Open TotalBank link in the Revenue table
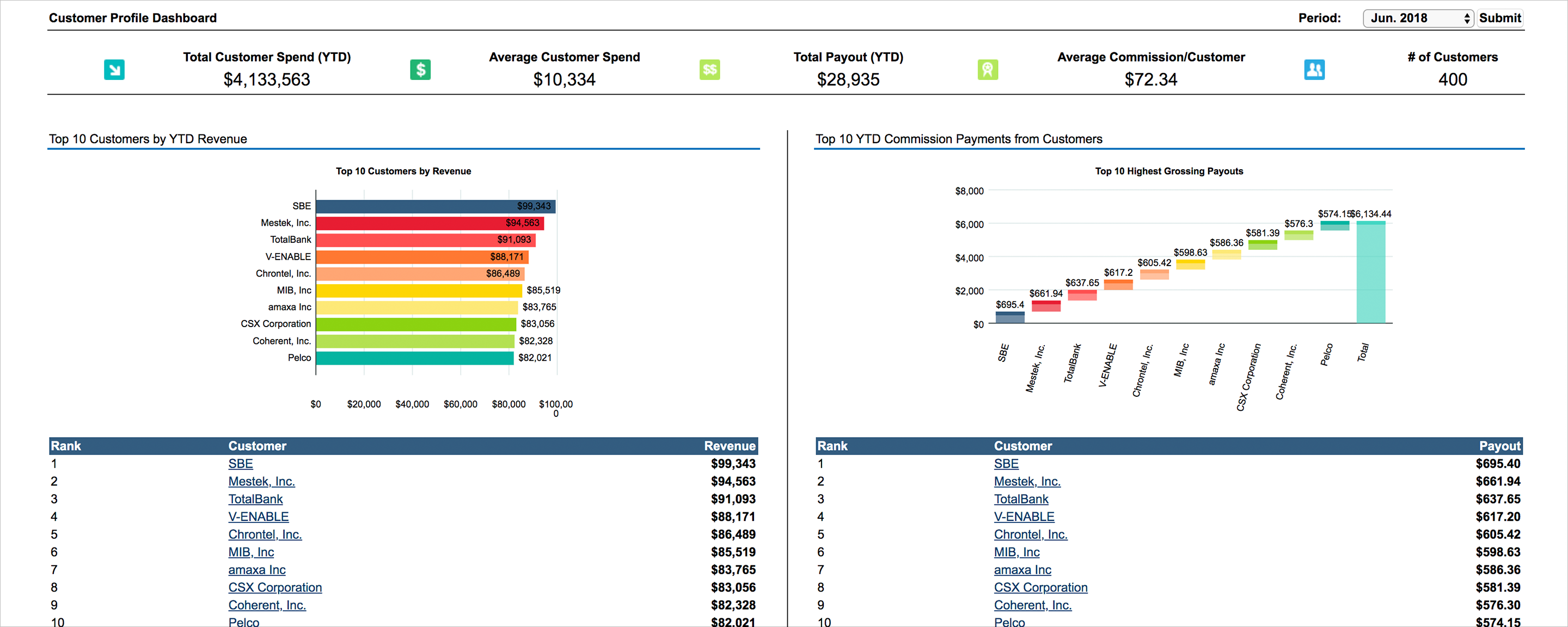Viewport: 1568px width, 627px height. (256, 499)
